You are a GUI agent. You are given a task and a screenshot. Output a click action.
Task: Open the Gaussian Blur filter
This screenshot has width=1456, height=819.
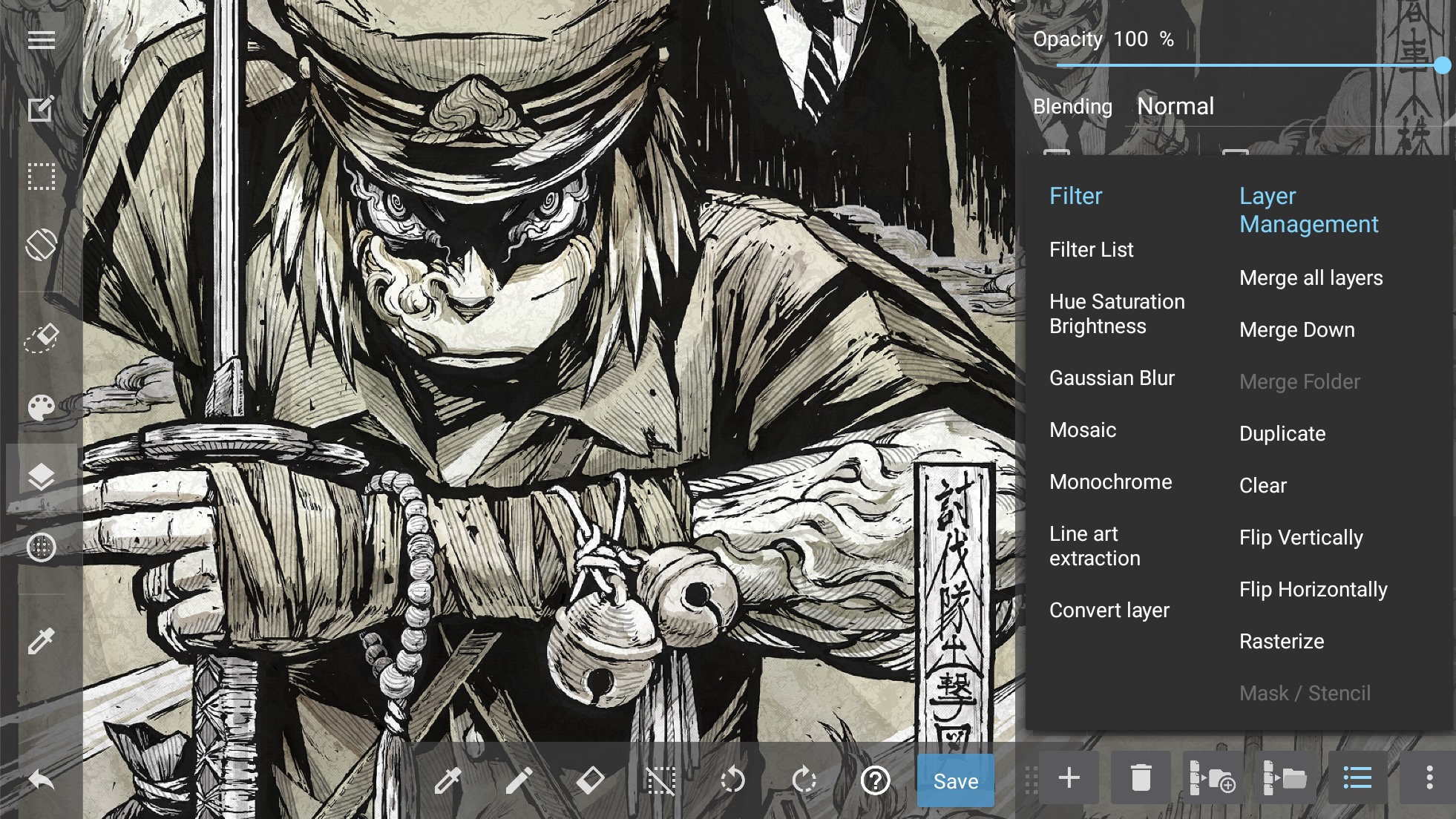pyautogui.click(x=1112, y=378)
